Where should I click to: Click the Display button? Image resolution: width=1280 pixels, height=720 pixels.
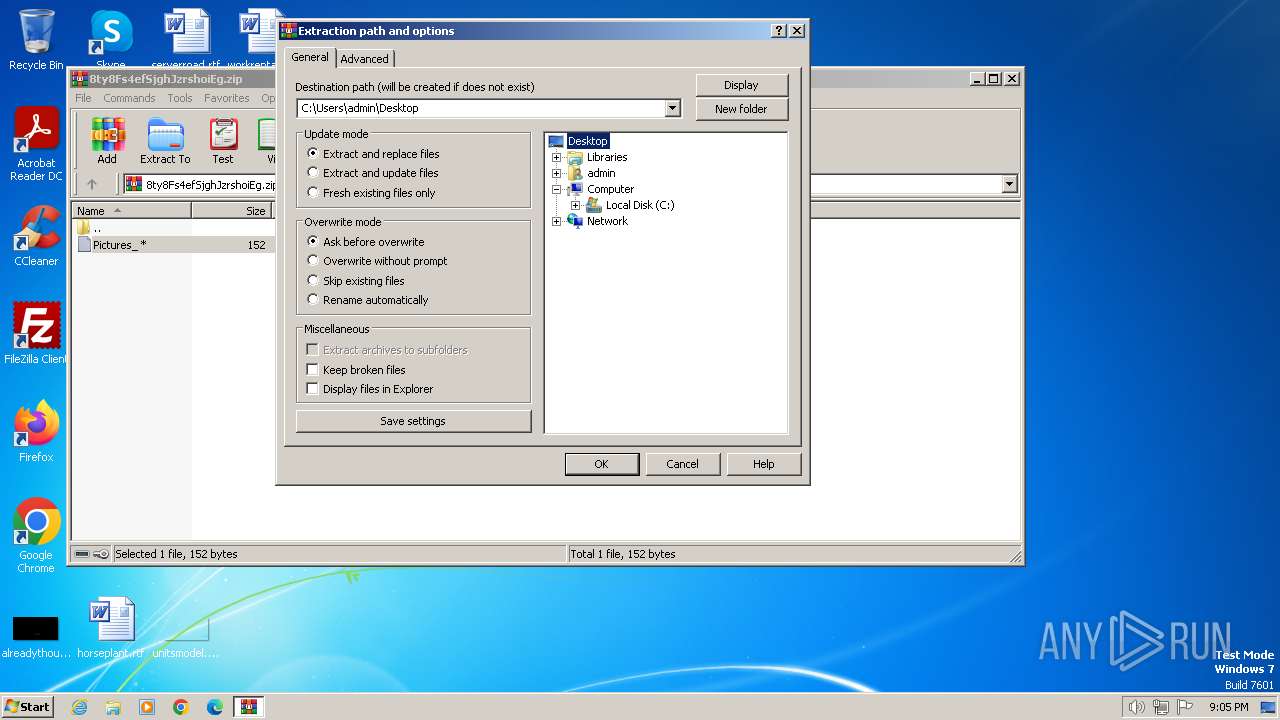741,85
